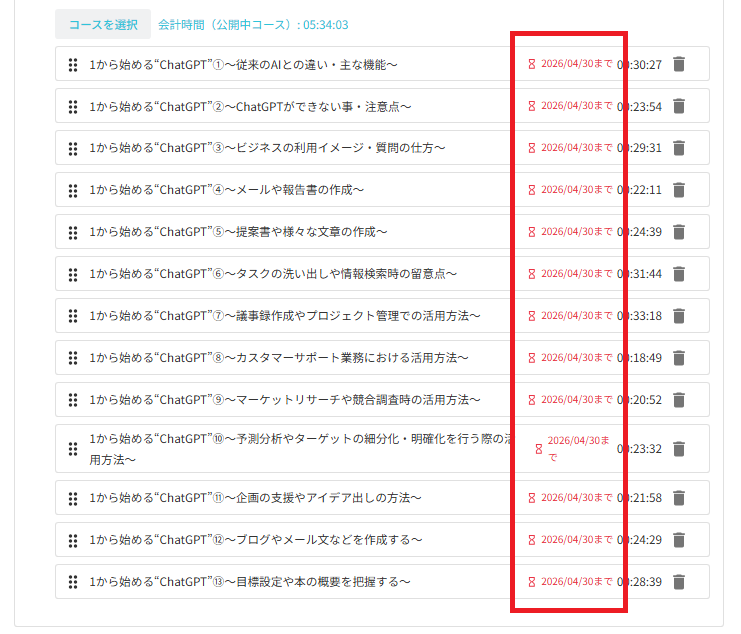
Task: Delete the ChatGPT④ course row
Action: [x=679, y=190]
